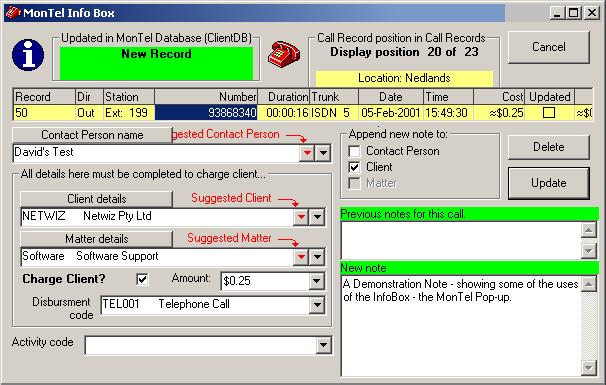The width and height of the screenshot is (606, 385).
Task: Click the Software Support matter field
Action: 157,257
